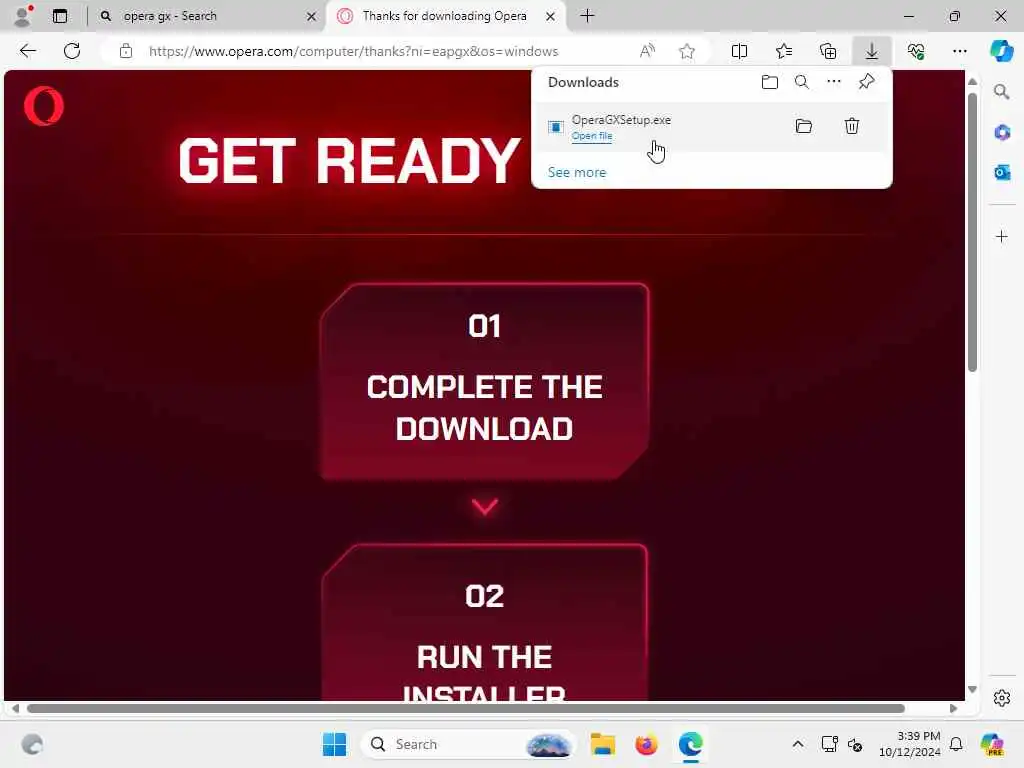Open the network status tray icon
1024x768 pixels.
(829, 744)
